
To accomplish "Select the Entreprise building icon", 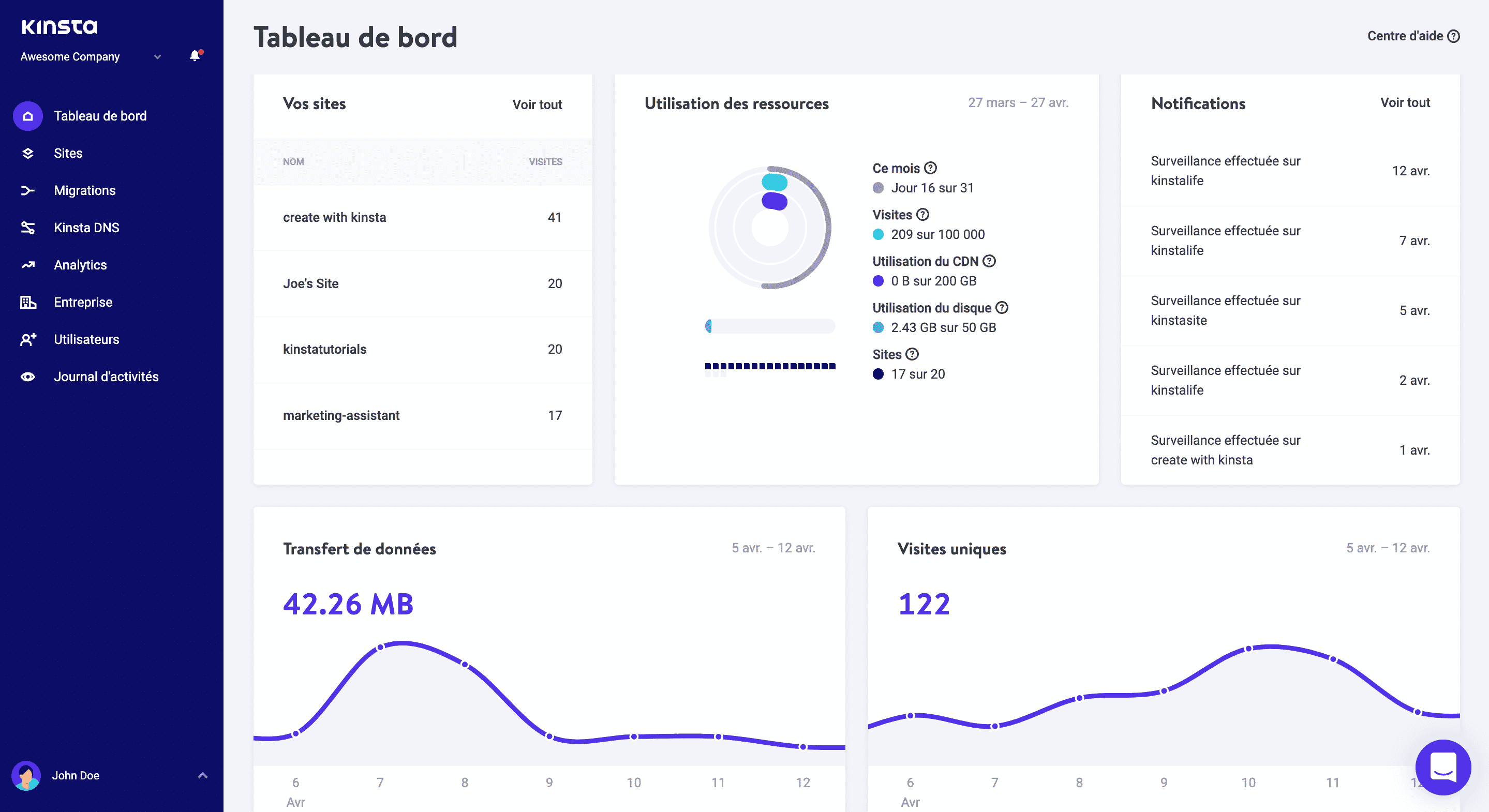I will click(27, 302).
